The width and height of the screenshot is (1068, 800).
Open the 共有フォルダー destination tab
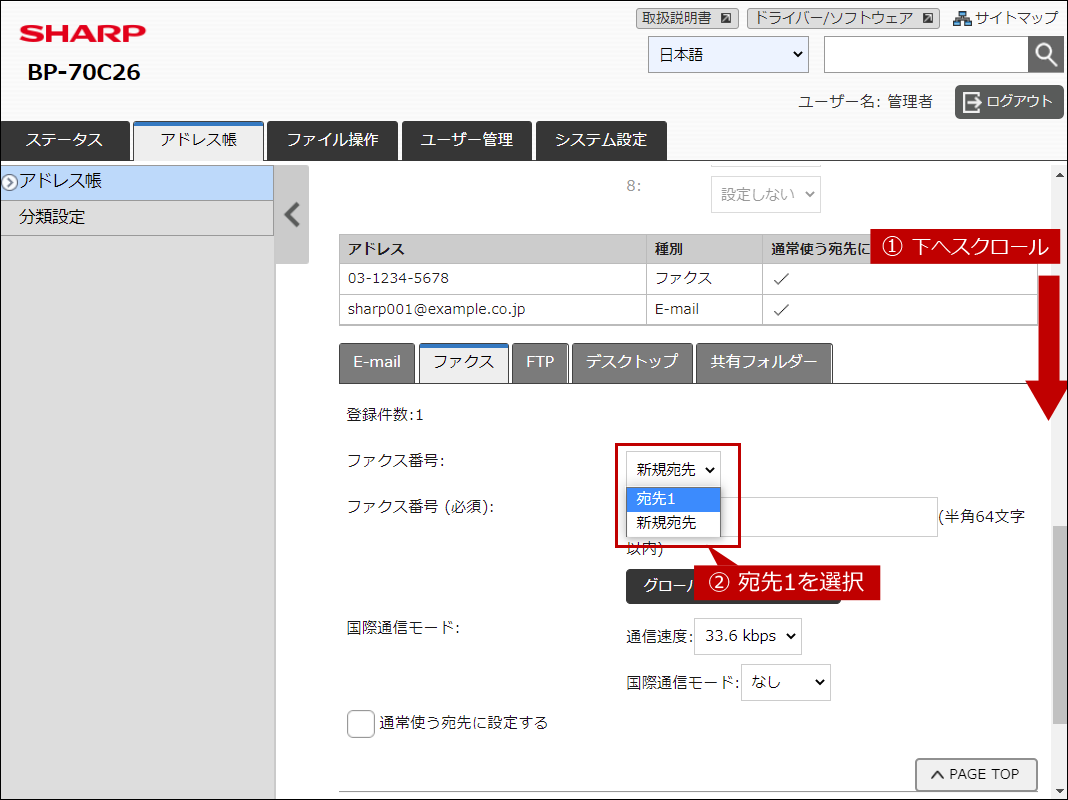coord(764,362)
